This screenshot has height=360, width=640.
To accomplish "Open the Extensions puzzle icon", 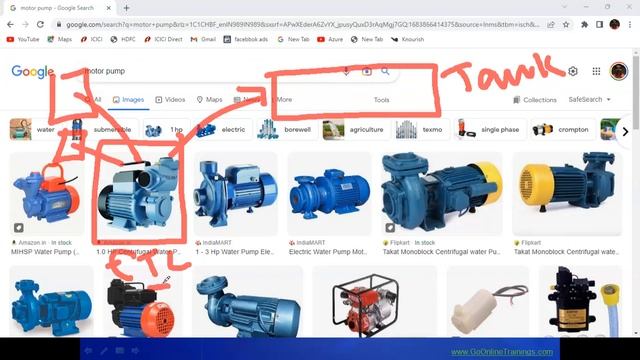I will point(584,24).
